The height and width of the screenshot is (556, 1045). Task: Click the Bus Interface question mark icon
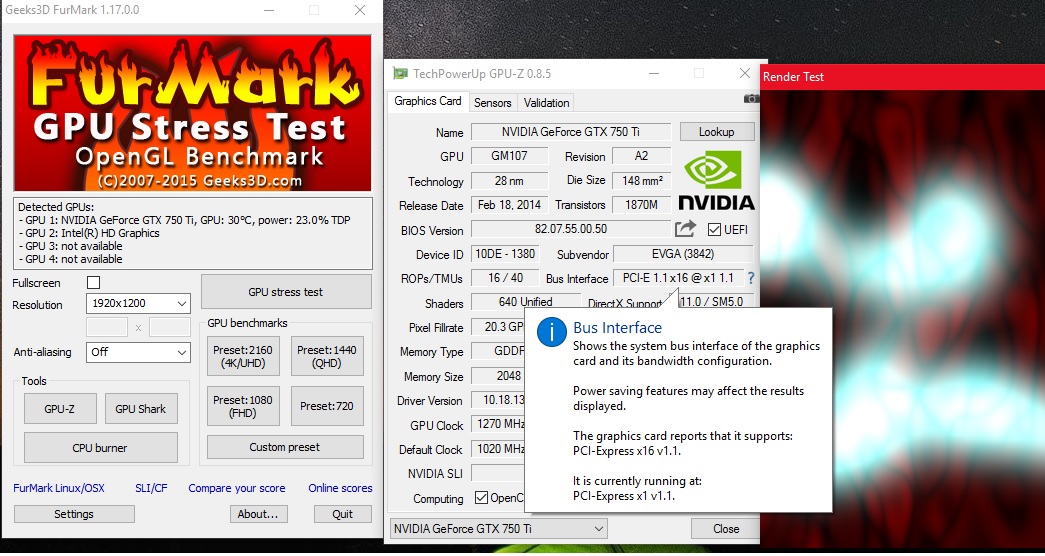(751, 278)
